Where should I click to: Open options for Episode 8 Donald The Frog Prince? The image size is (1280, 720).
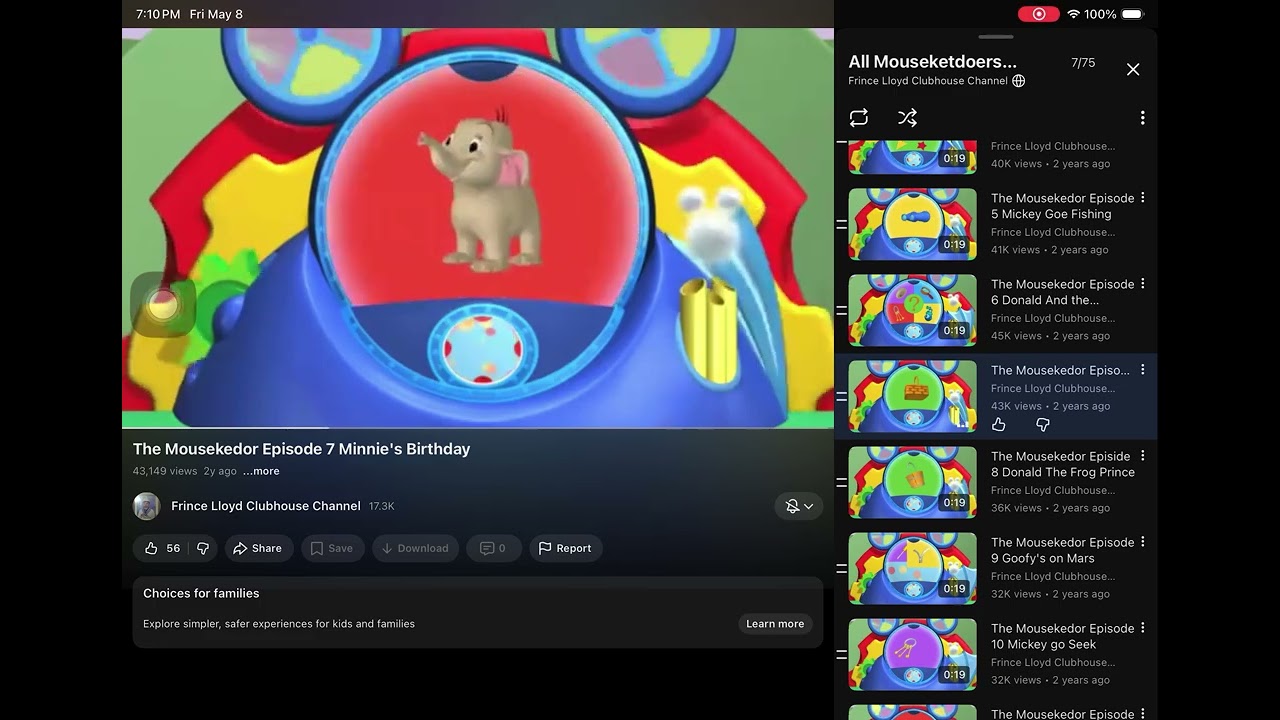pyautogui.click(x=1143, y=456)
